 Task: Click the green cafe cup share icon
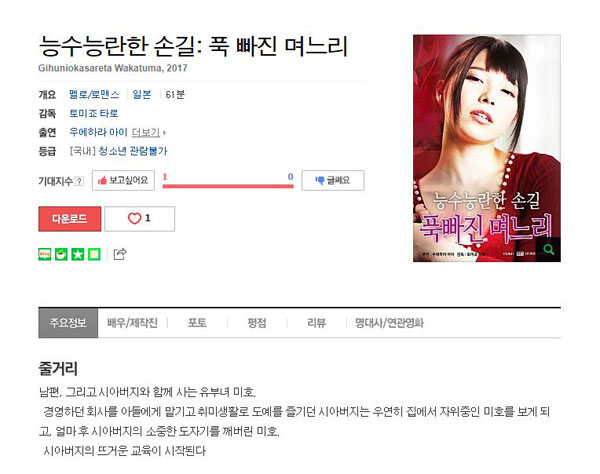[x=61, y=254]
